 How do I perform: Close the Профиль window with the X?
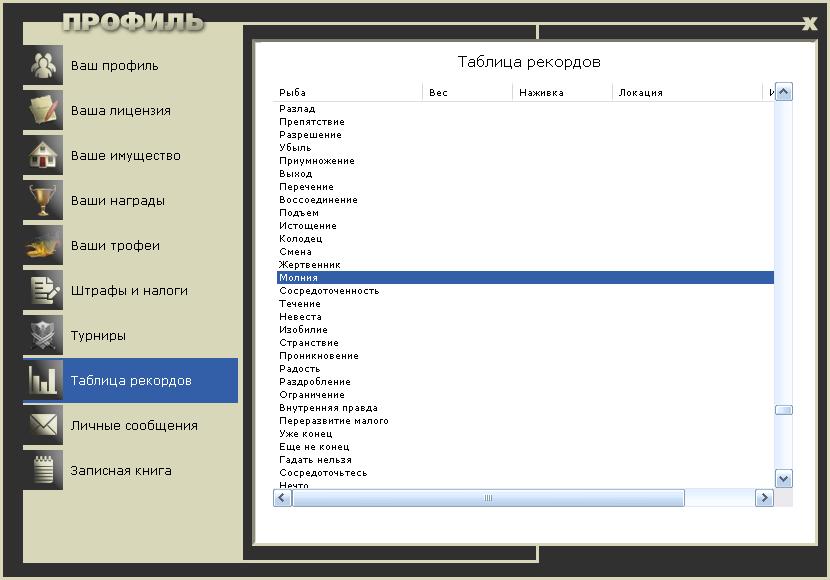click(809, 23)
